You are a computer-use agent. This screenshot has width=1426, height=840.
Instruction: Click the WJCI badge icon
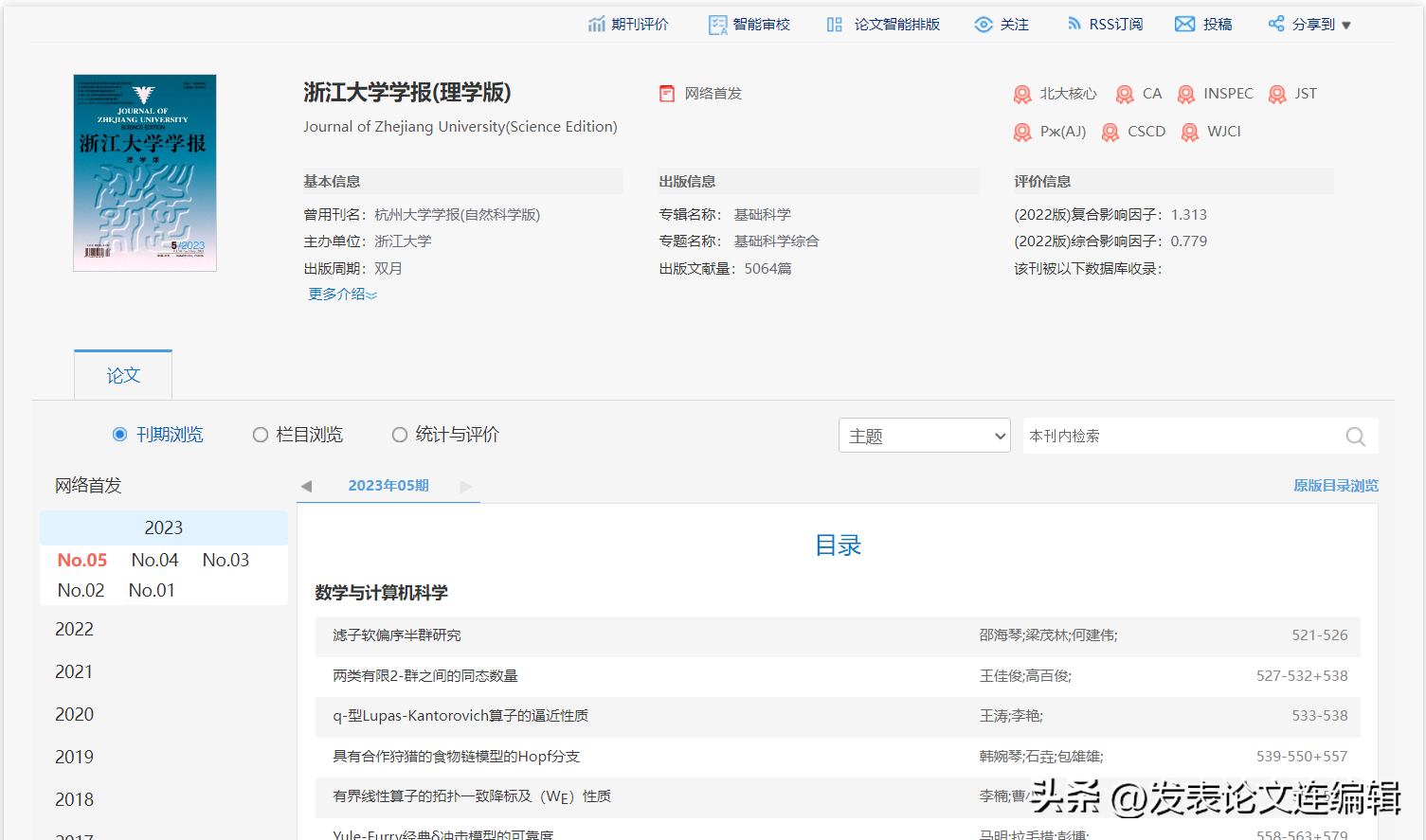1190,133
